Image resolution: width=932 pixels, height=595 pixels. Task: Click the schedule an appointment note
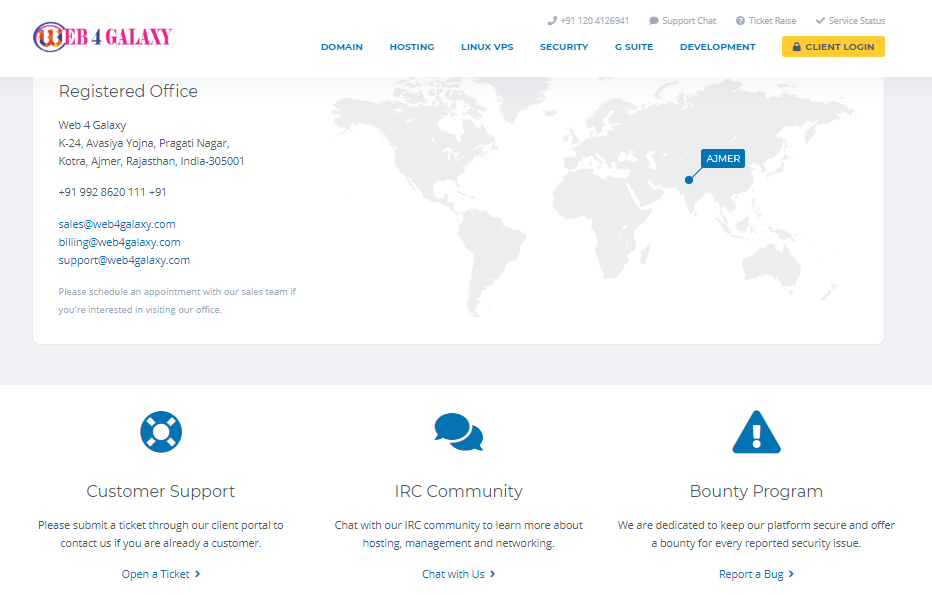(177, 301)
